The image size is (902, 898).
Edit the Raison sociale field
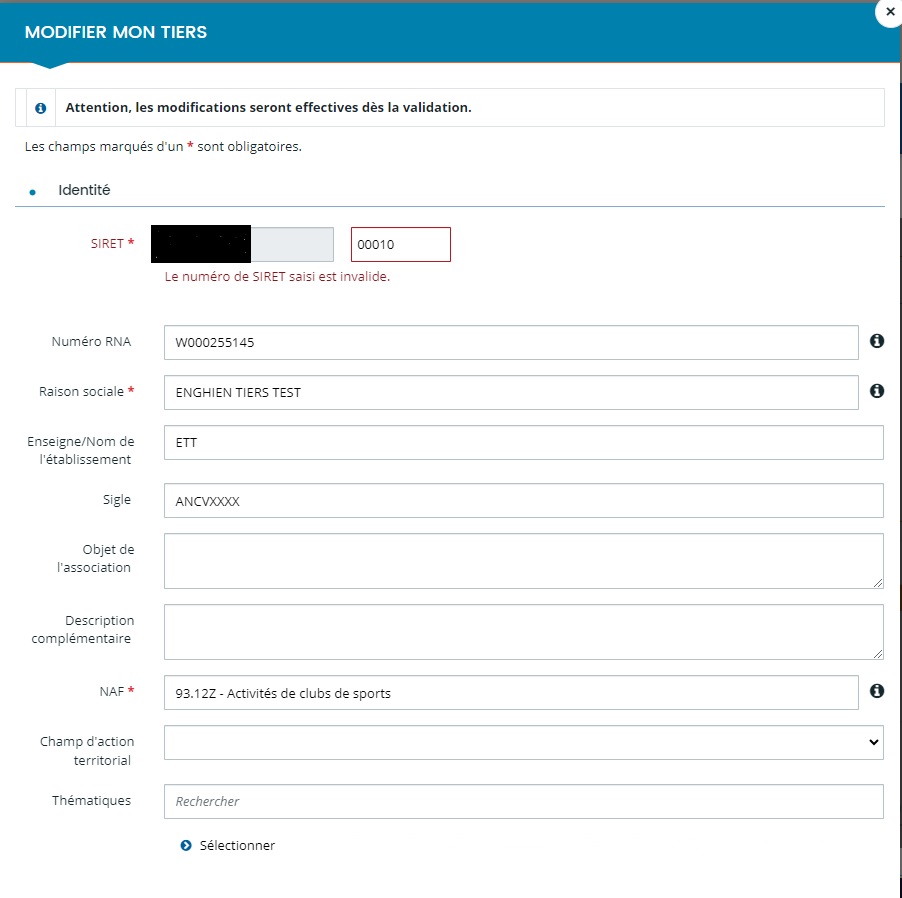coord(511,392)
